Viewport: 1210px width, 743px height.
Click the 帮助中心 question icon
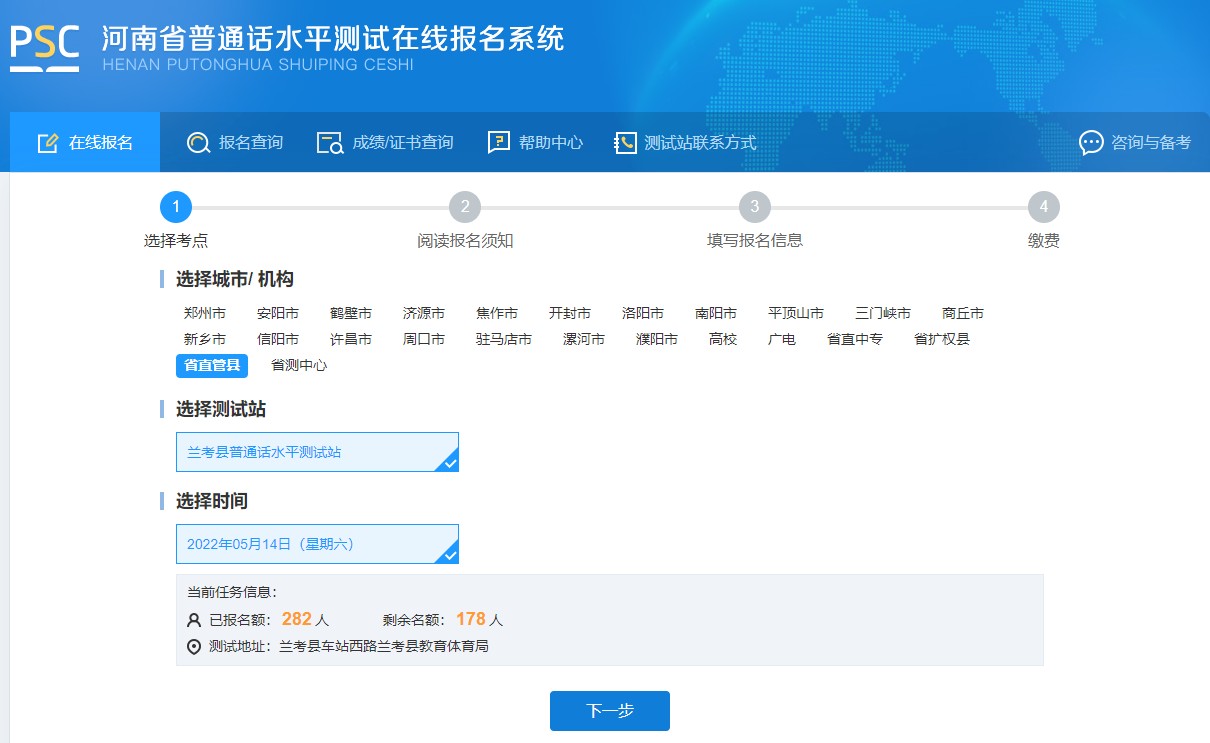(x=498, y=143)
